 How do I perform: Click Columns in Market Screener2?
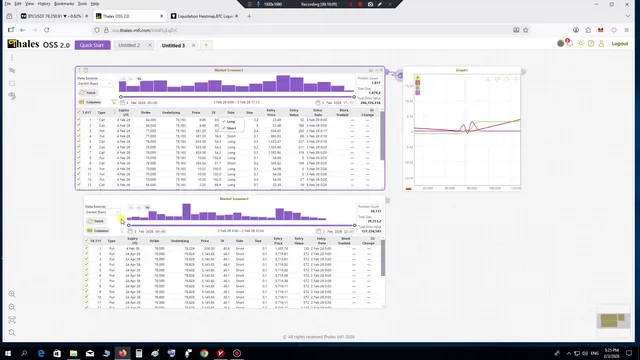click(x=98, y=231)
